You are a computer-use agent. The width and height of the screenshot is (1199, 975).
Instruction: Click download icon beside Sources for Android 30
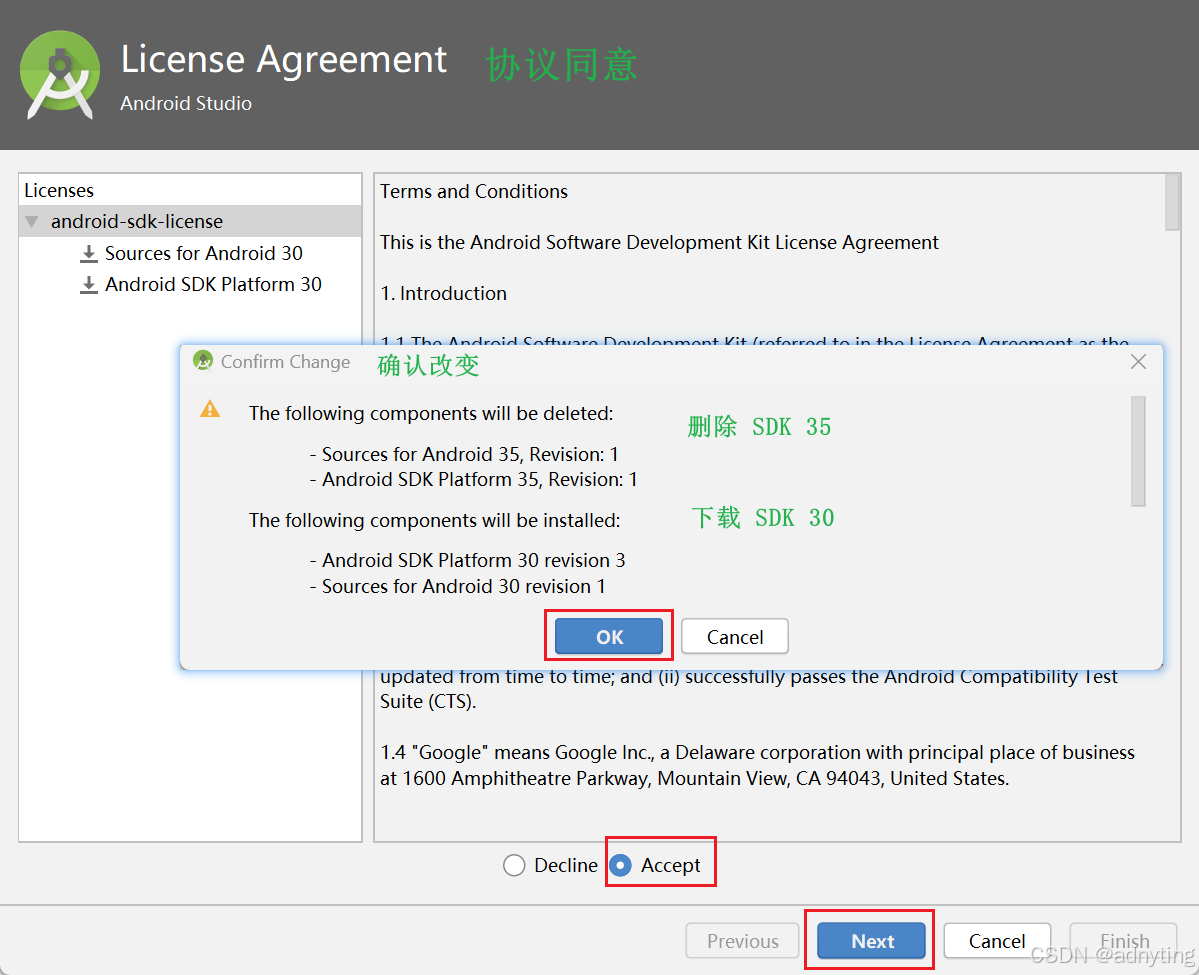point(89,254)
